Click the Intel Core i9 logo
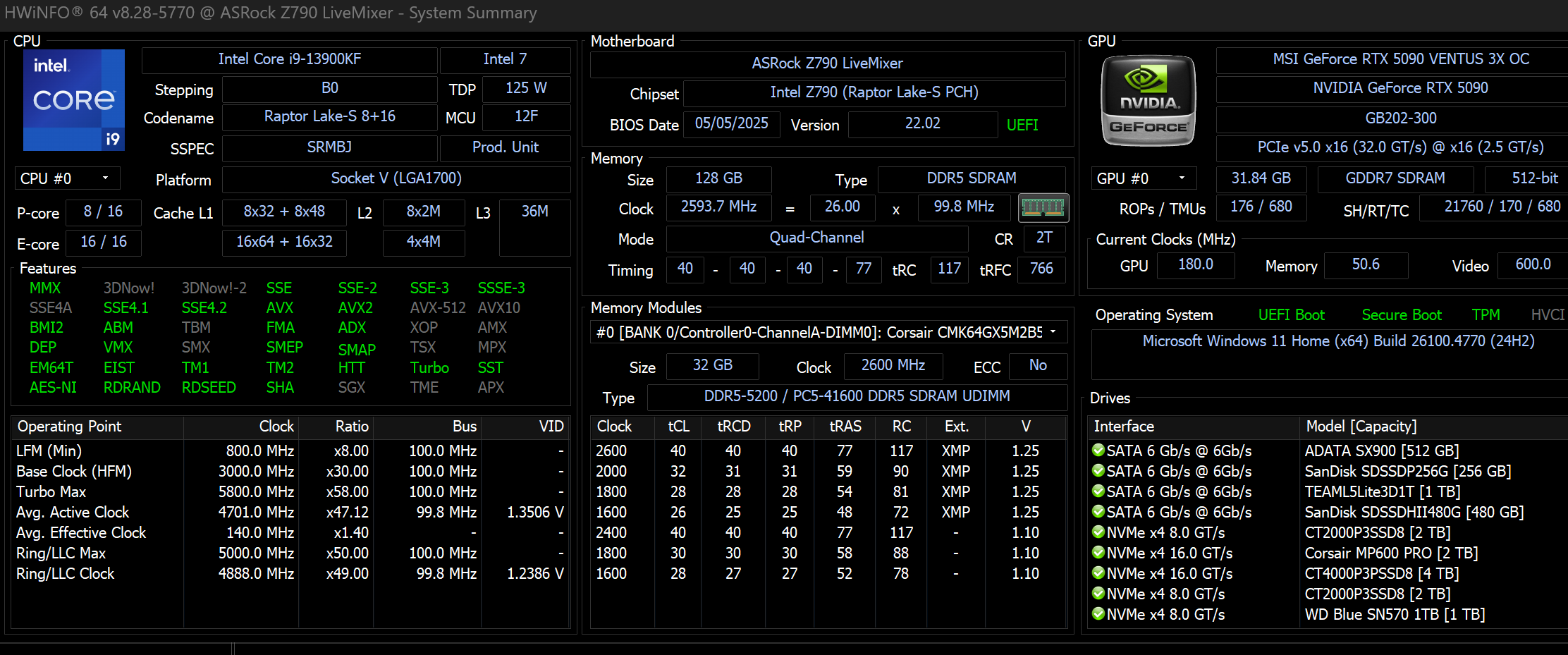Viewport: 1568px width, 655px height. [74, 99]
